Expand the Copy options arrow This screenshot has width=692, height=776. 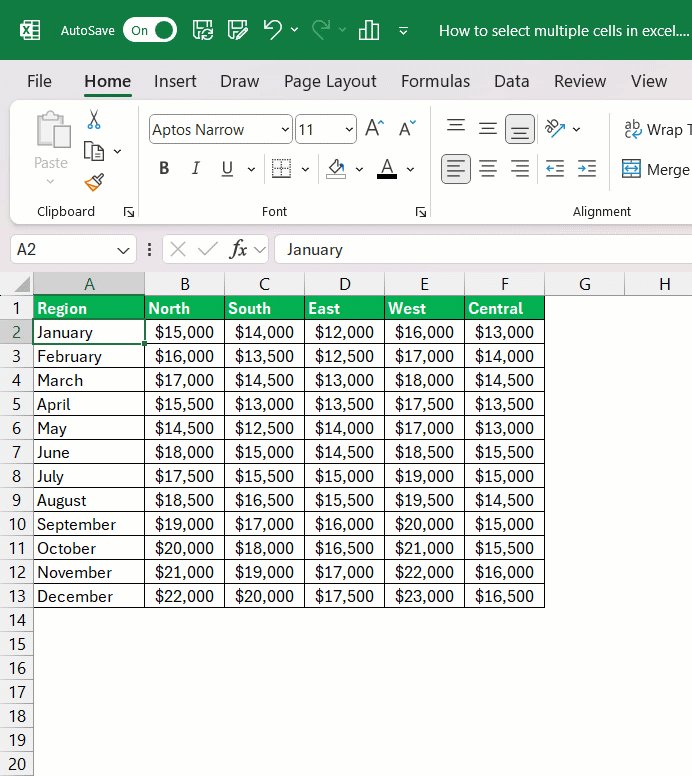[117, 151]
